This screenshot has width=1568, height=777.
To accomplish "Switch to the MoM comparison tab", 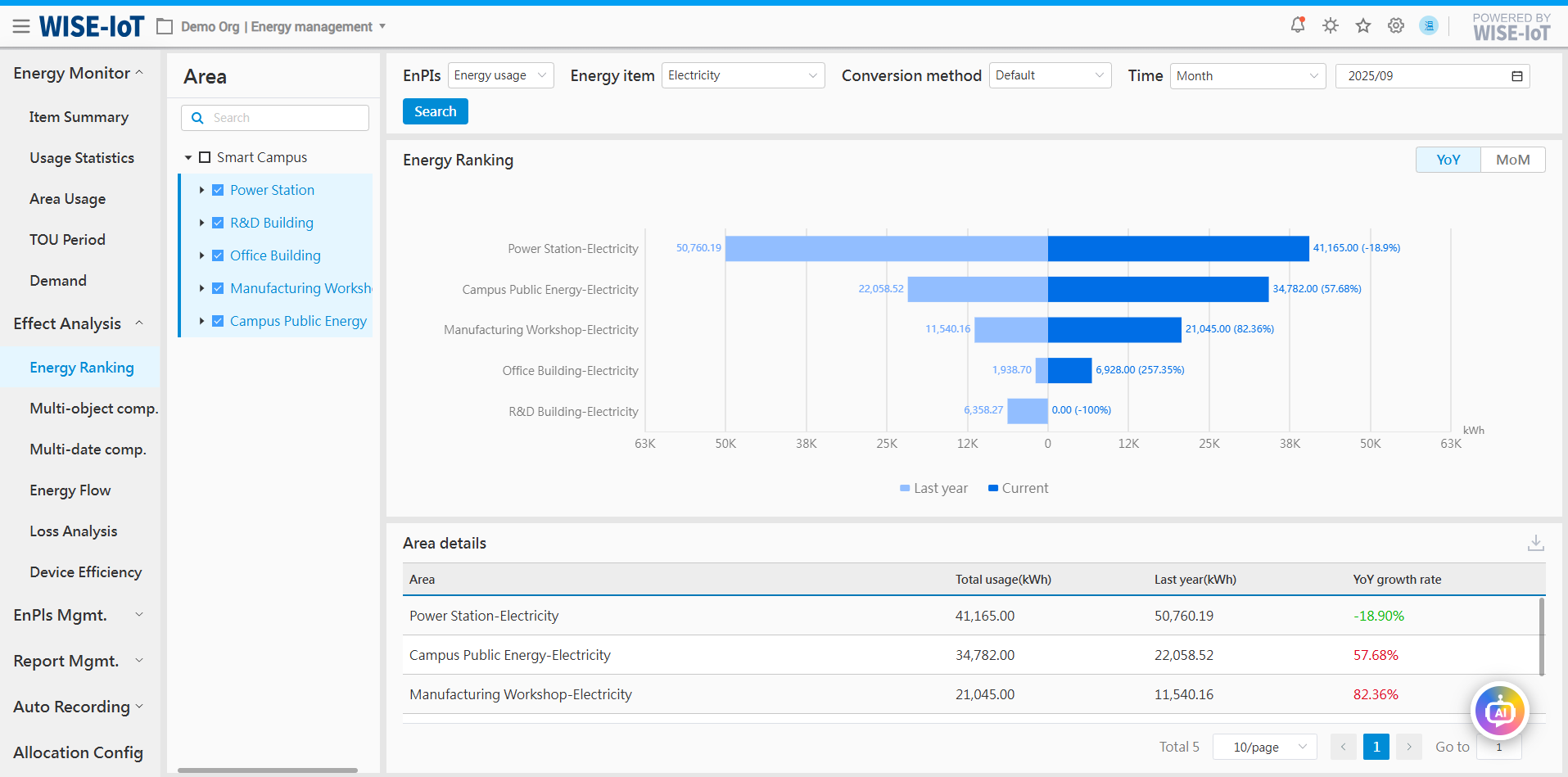I will 1512,160.
